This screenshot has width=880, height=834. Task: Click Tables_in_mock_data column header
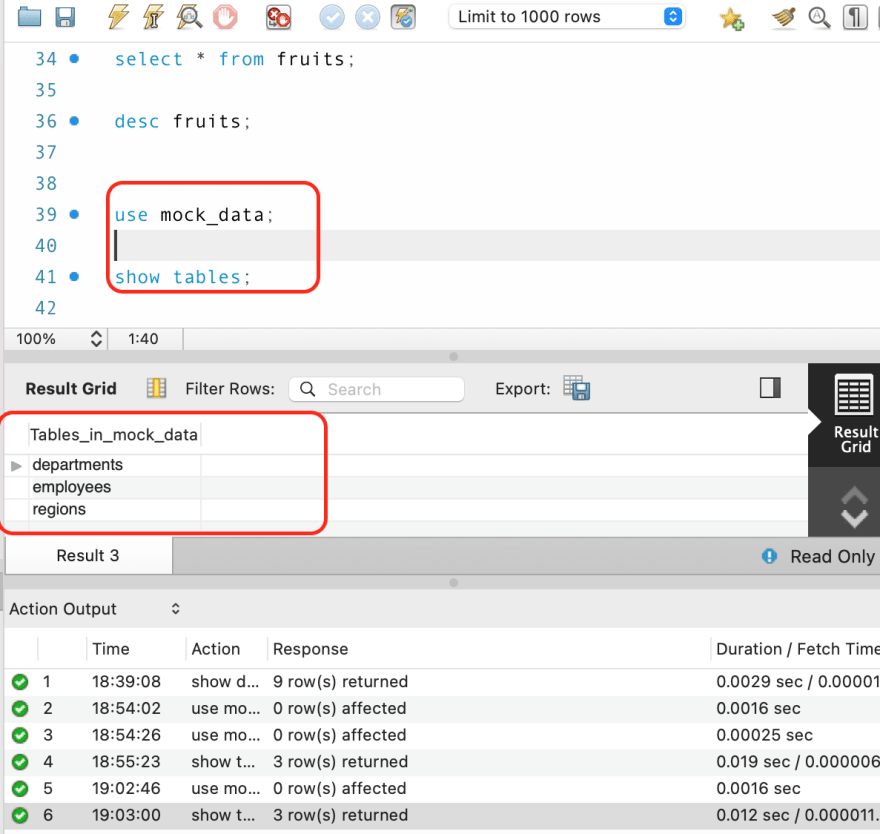point(114,435)
